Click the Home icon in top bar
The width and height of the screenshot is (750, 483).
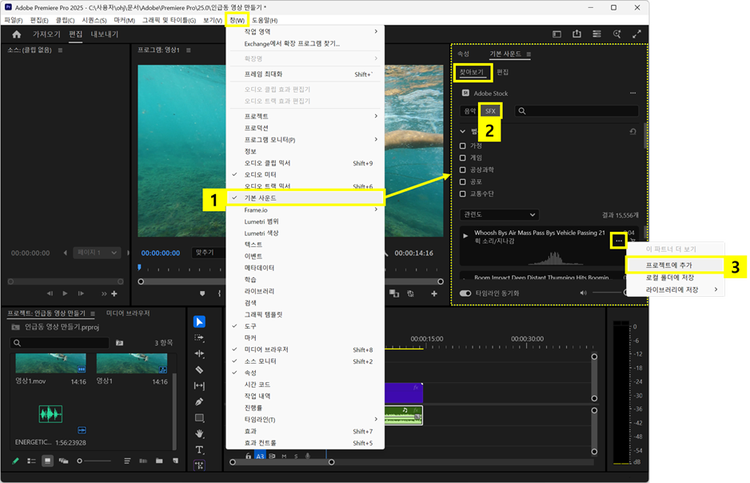pyautogui.click(x=16, y=34)
